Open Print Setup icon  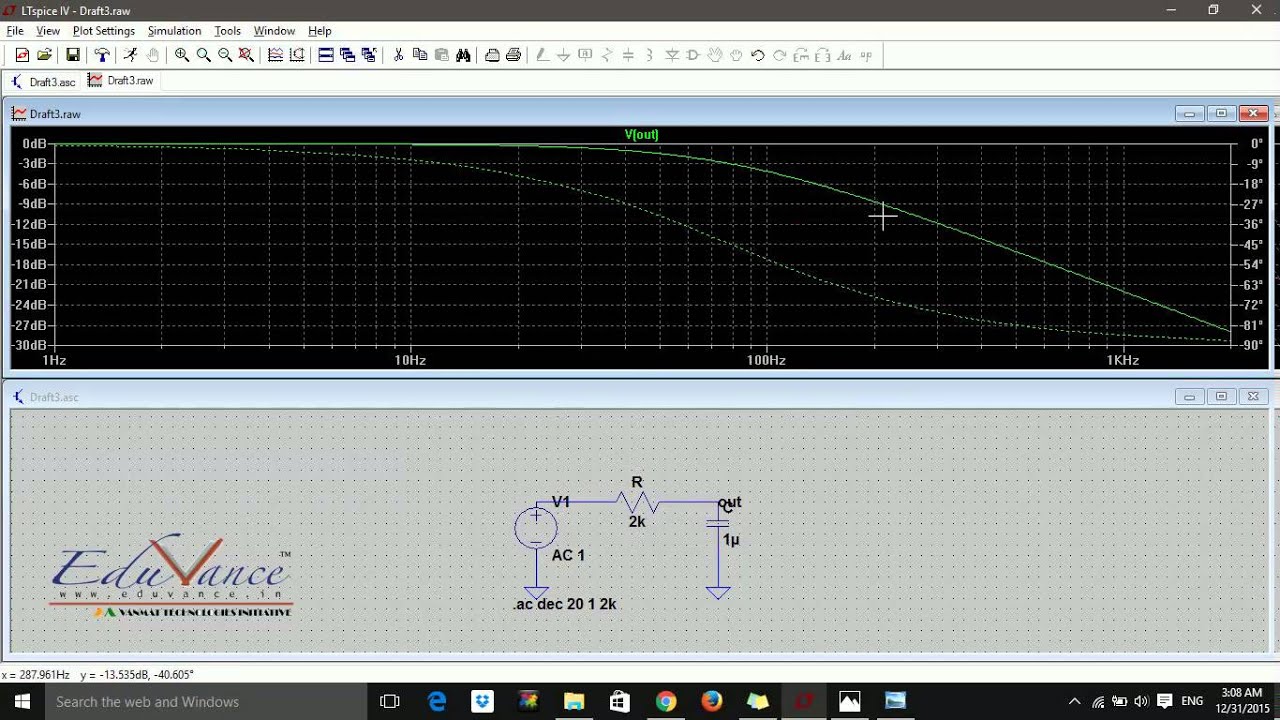pyautogui.click(x=492, y=55)
